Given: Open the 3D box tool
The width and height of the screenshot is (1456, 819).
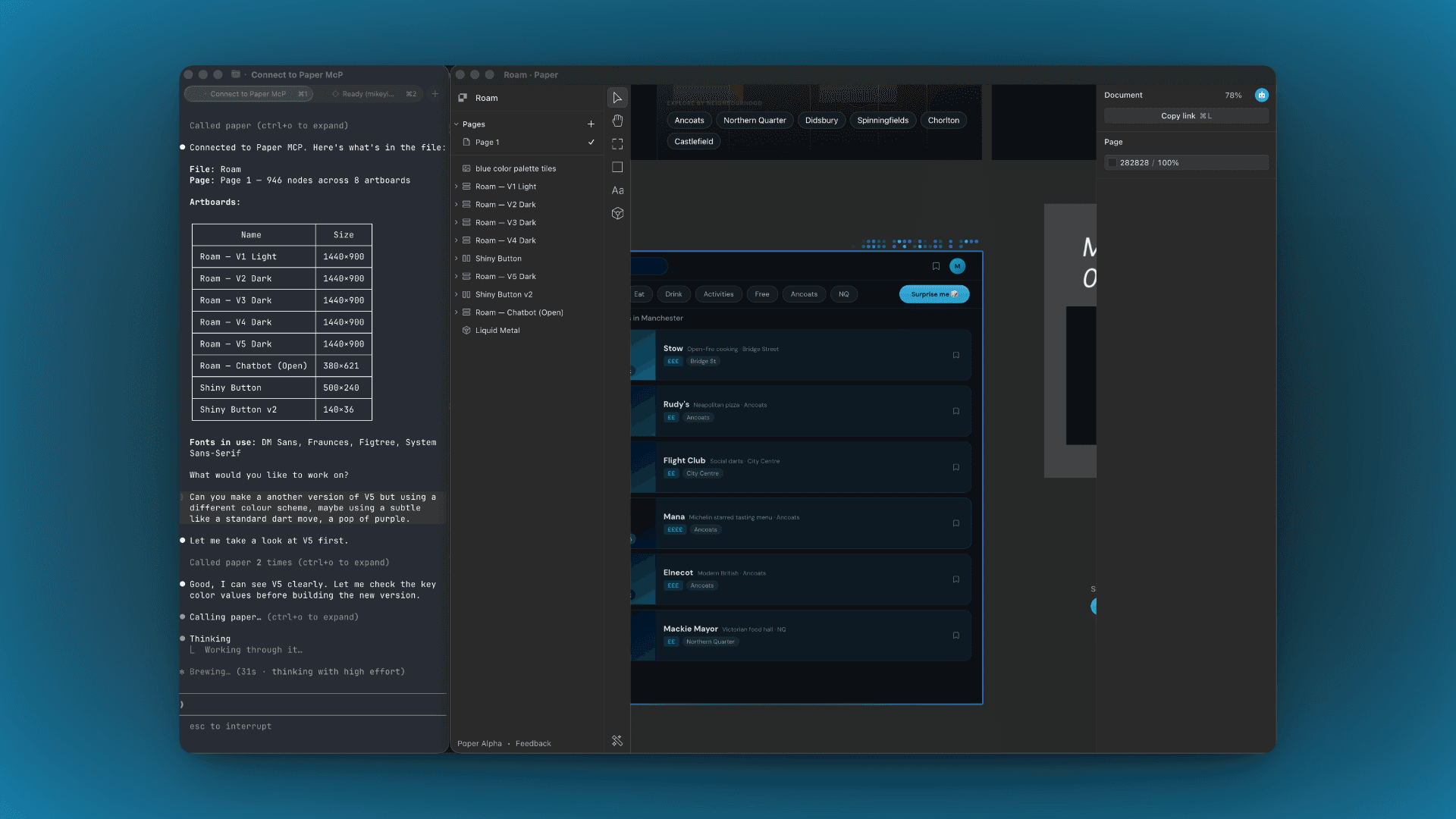Looking at the screenshot, I should point(617,213).
